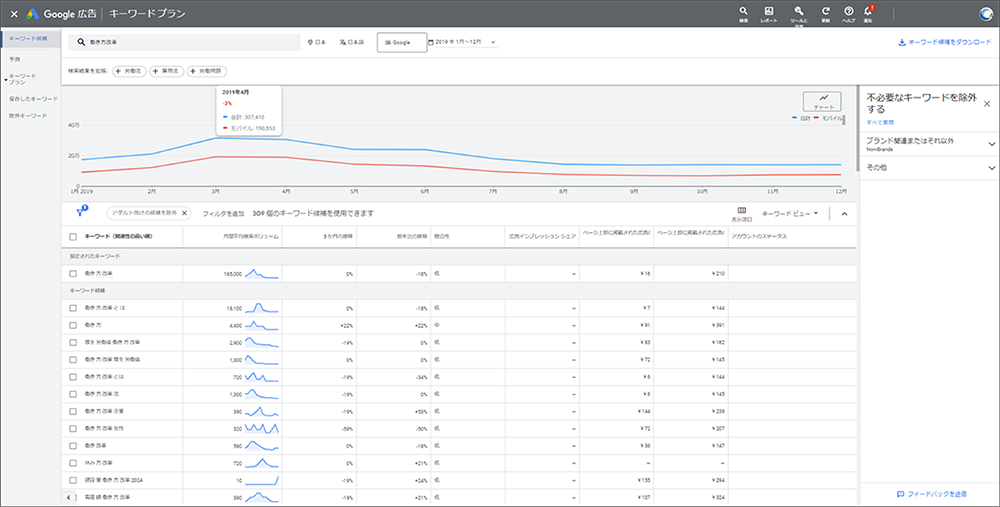
Task: Click キーワード候補をダウンロード link
Action: [x=945, y=43]
